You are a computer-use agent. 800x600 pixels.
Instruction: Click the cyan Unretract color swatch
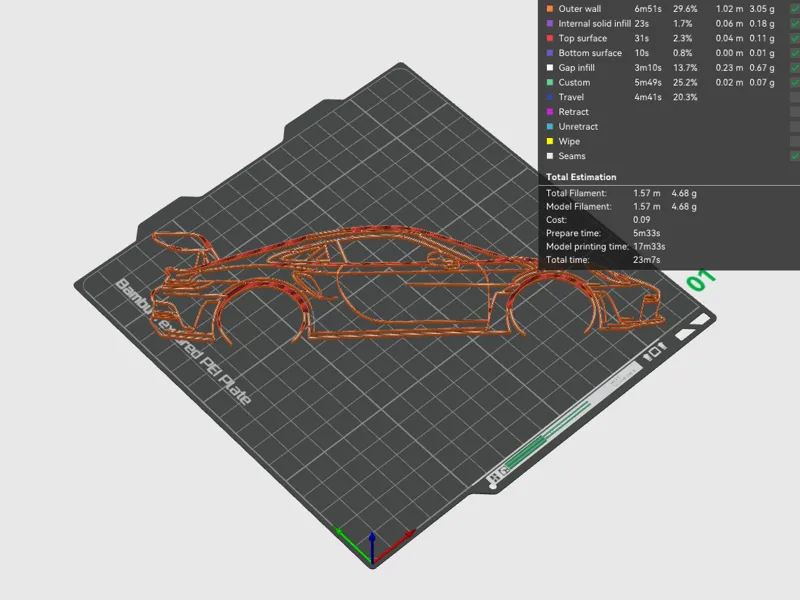tap(549, 127)
